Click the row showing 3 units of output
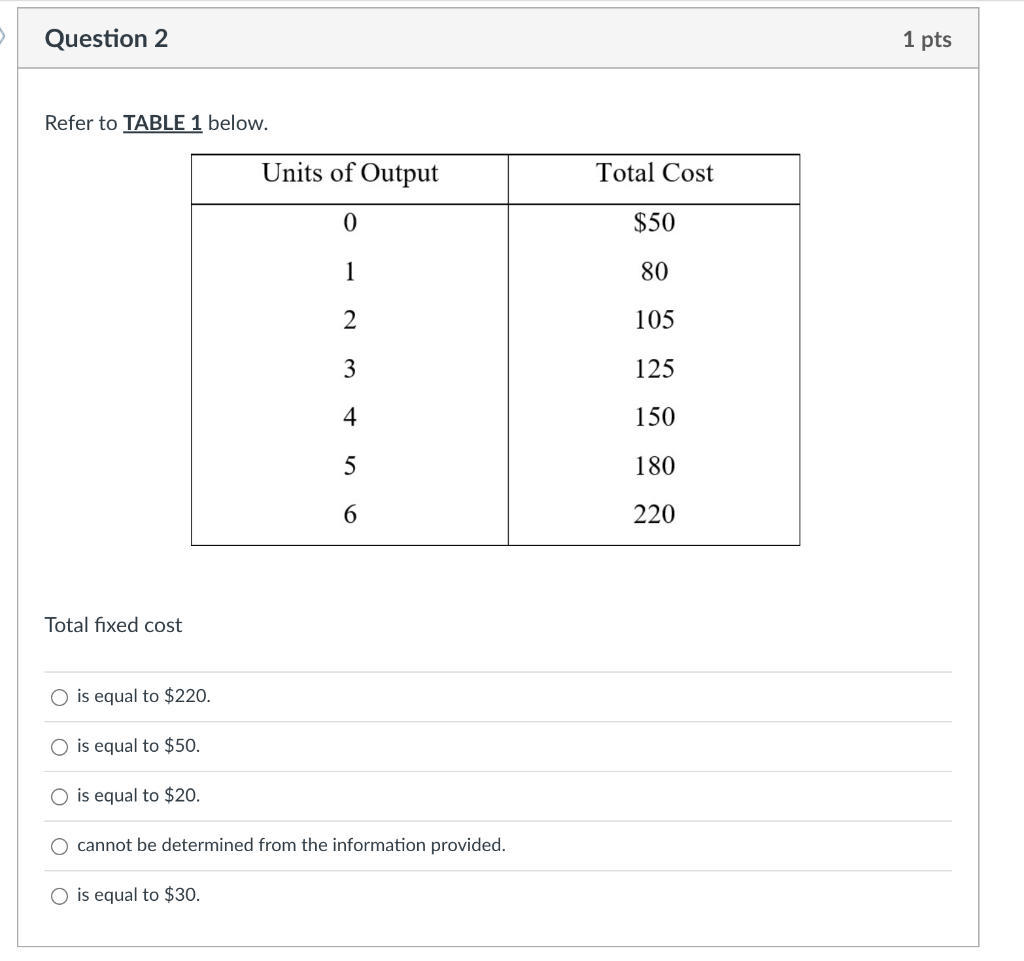This screenshot has height=961, width=1024. pos(348,369)
